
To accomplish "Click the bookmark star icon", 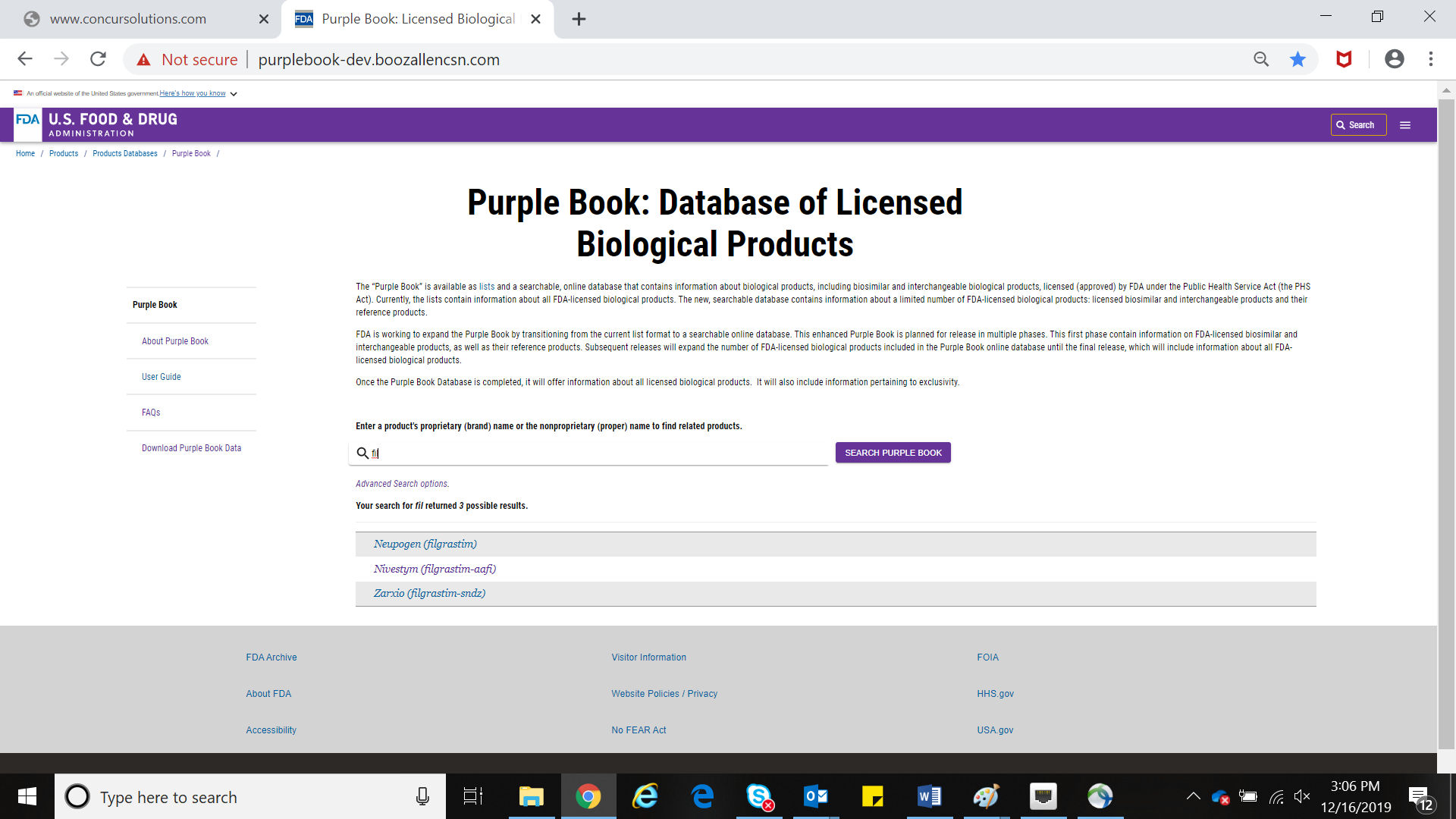I will click(1298, 59).
